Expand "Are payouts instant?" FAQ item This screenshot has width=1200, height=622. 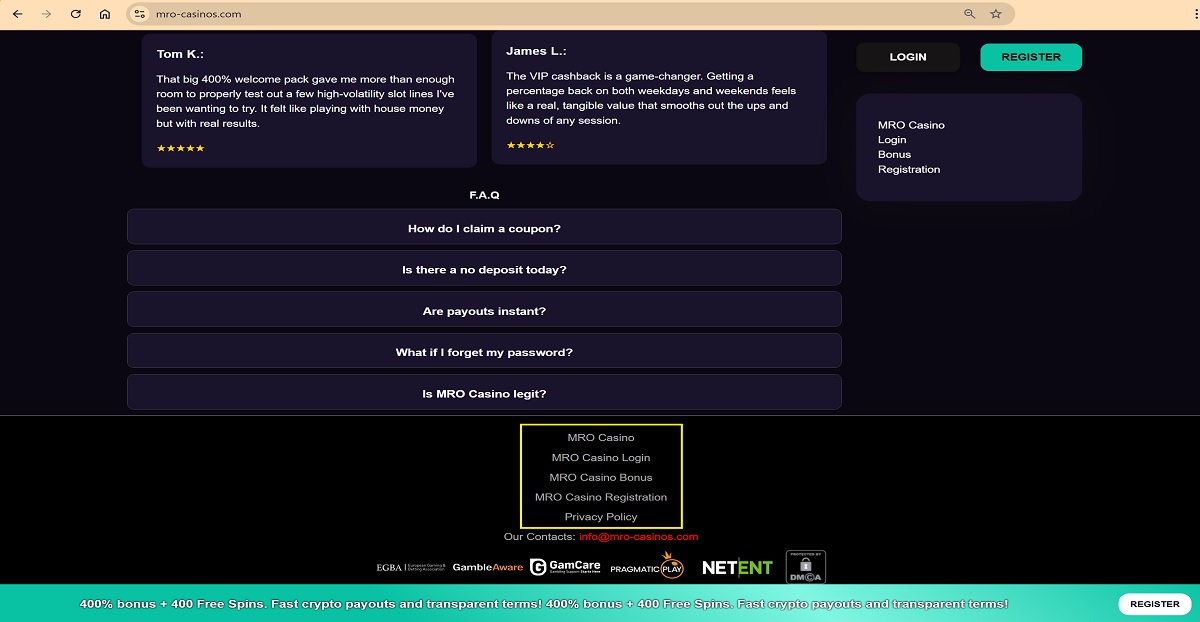tap(484, 311)
